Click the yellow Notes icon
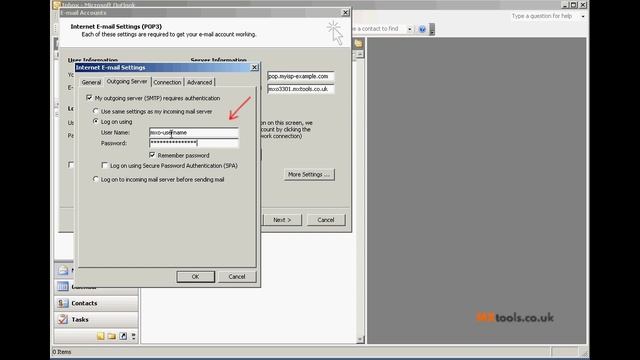The height and width of the screenshot is (360, 640). (101, 336)
